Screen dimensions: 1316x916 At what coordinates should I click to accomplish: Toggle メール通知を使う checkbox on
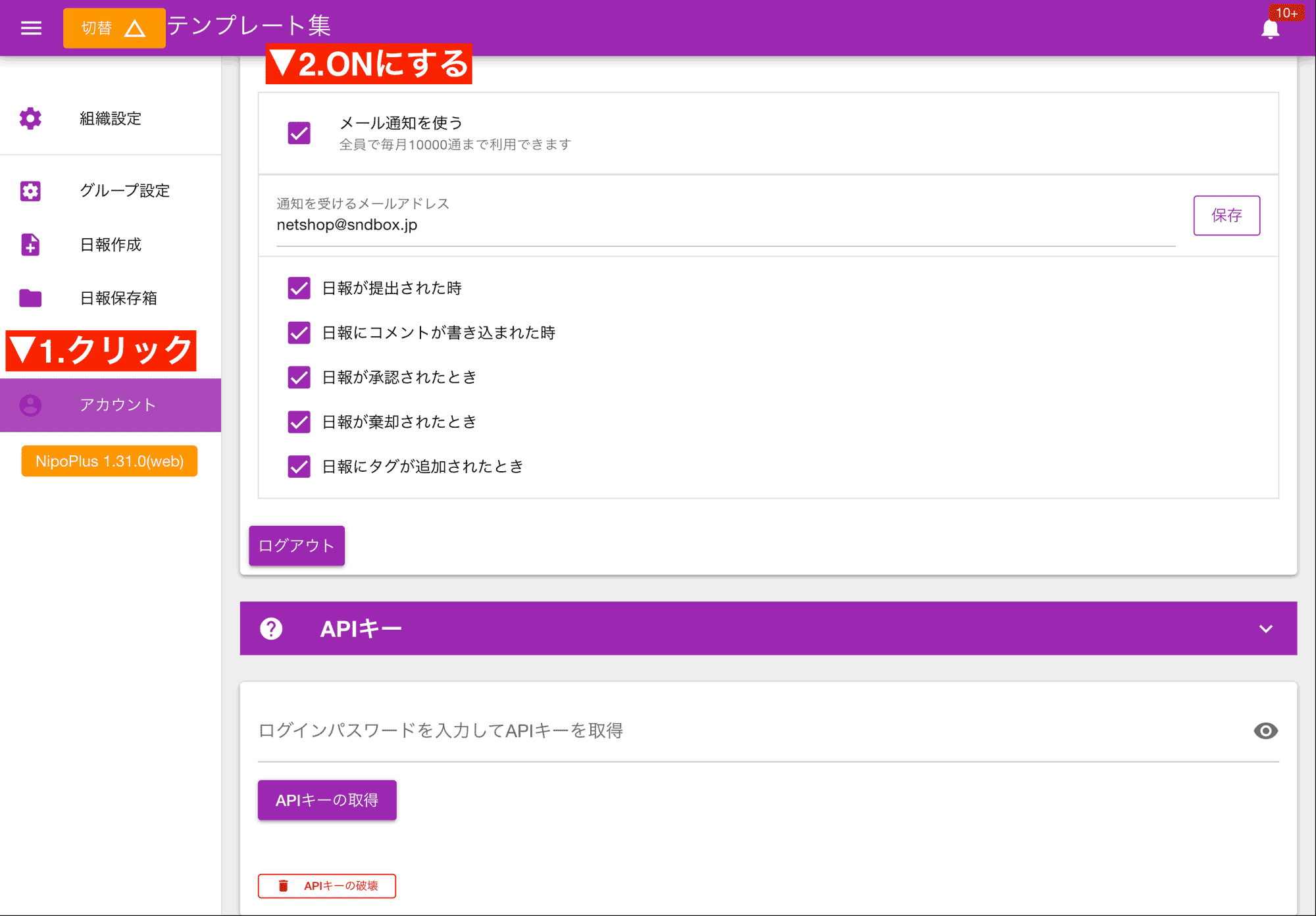pos(299,131)
